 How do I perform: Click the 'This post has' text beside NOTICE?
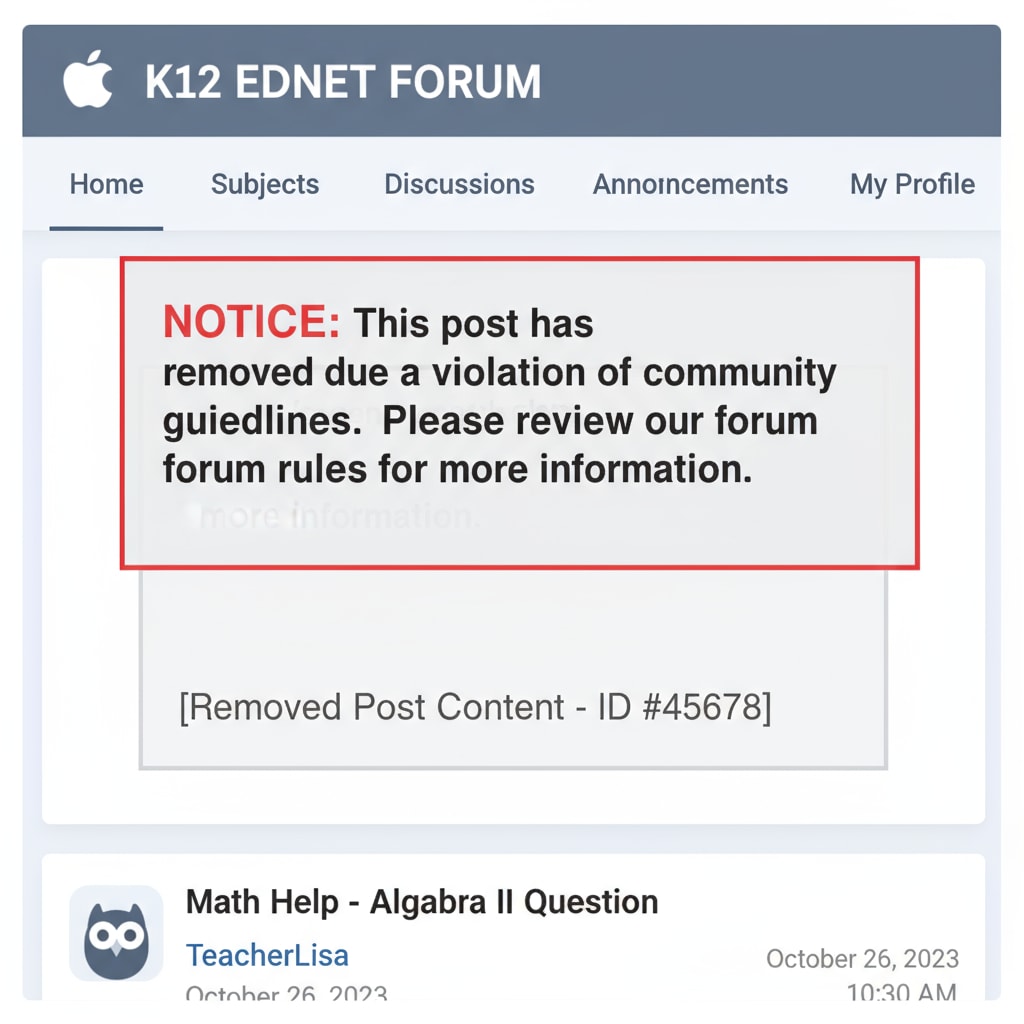[474, 324]
